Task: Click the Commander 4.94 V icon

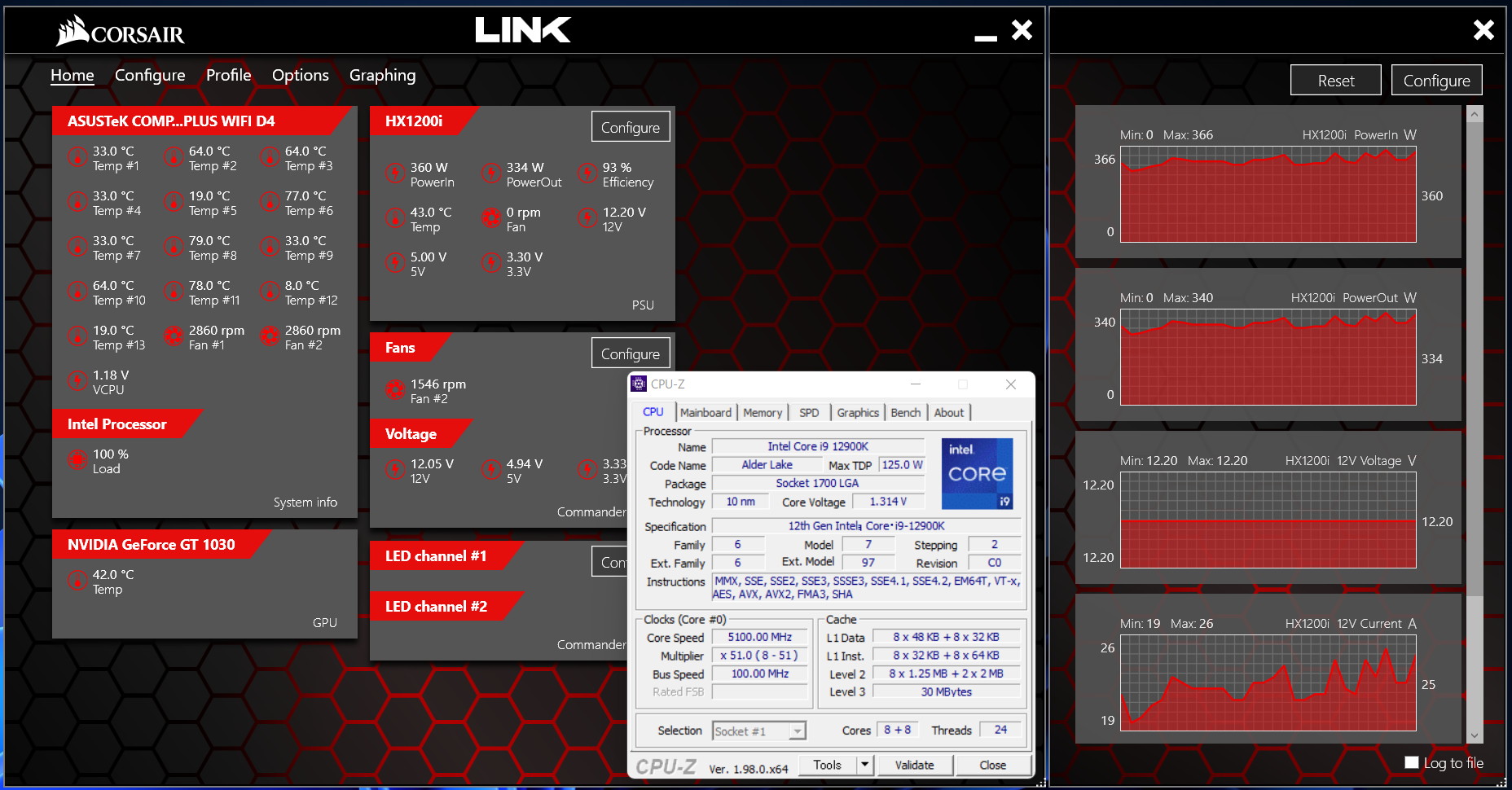Action: click(491, 469)
